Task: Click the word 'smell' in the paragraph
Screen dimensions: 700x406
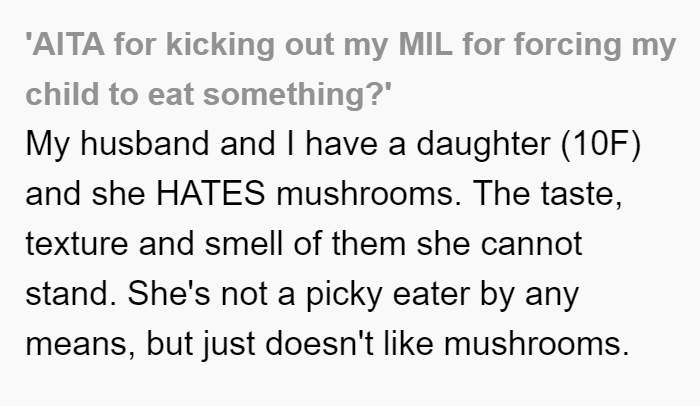Action: click(x=244, y=244)
